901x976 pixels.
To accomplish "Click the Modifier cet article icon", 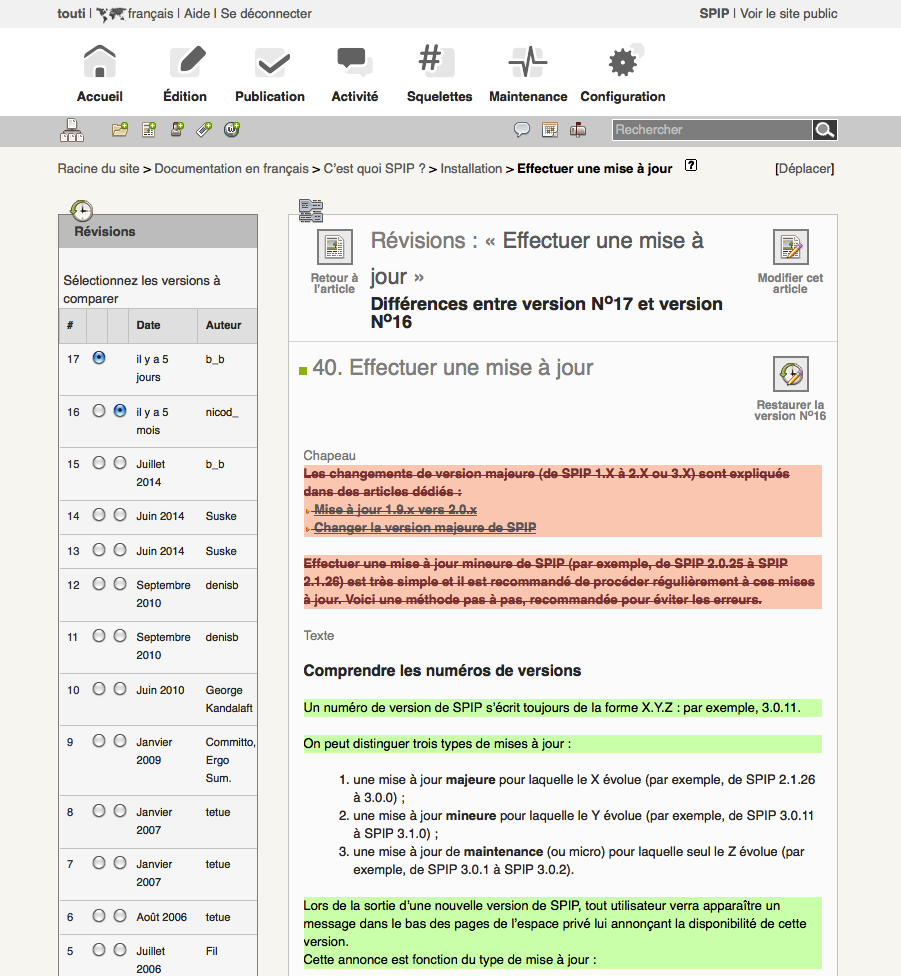I will tap(790, 247).
